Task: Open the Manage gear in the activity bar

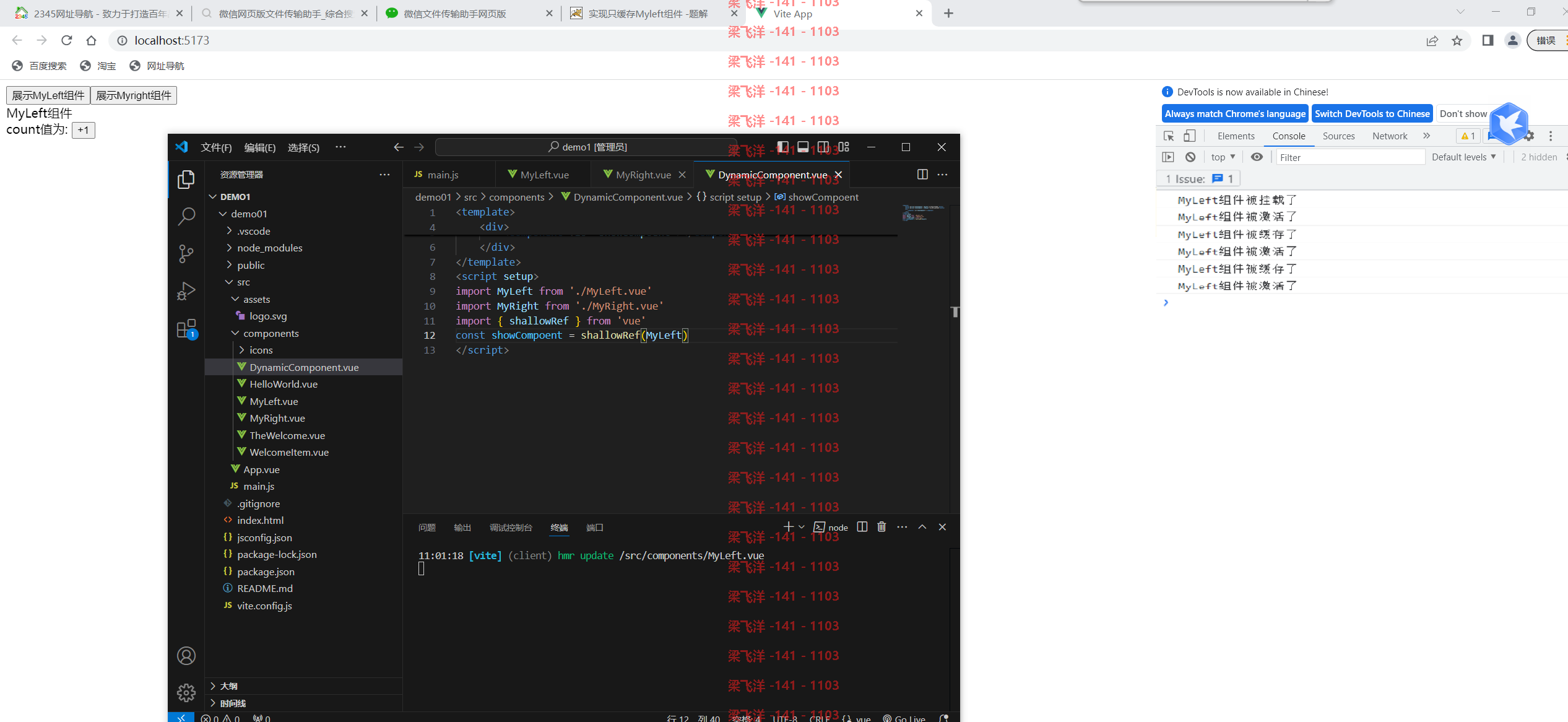Action: (186, 692)
